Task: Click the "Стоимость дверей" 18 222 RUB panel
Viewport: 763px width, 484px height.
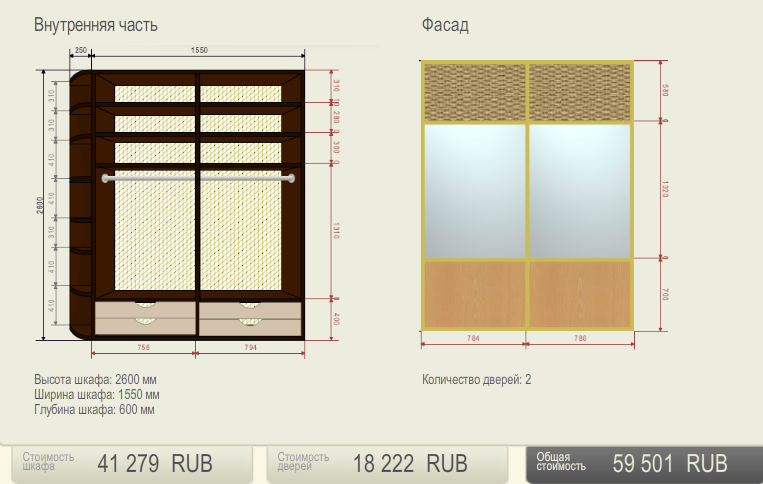Action: click(387, 465)
